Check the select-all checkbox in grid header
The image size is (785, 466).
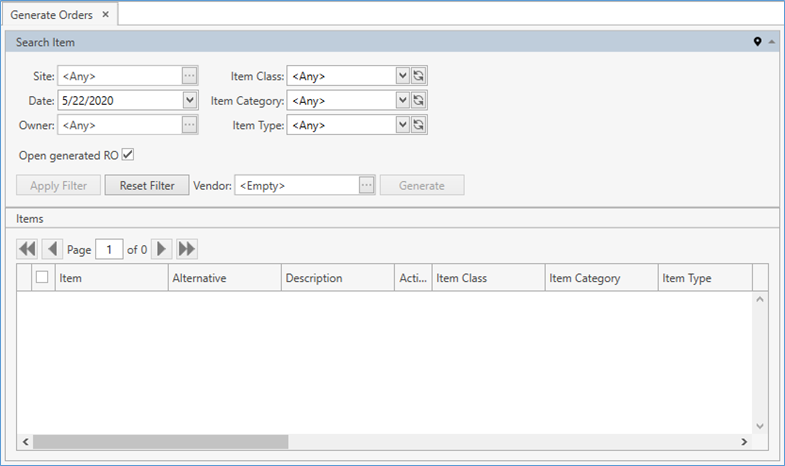coord(42,278)
